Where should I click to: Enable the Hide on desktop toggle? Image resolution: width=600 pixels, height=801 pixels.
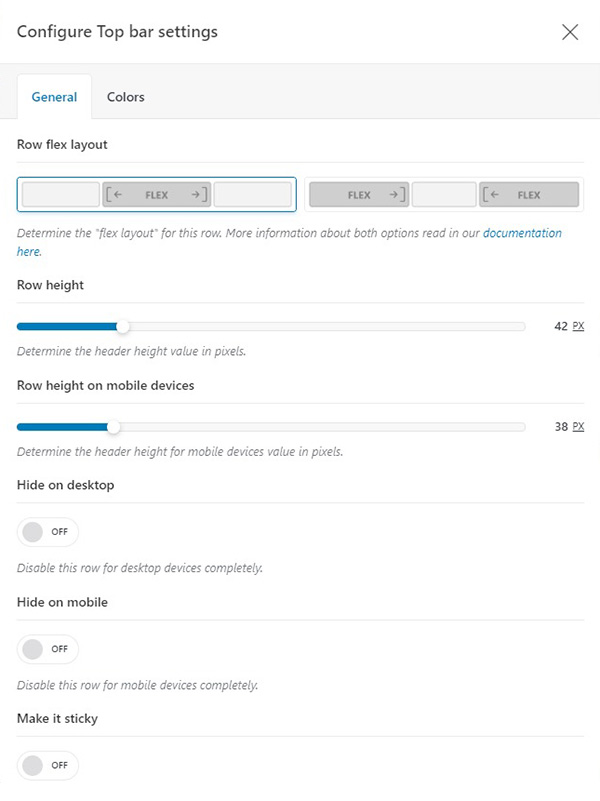tap(47, 532)
